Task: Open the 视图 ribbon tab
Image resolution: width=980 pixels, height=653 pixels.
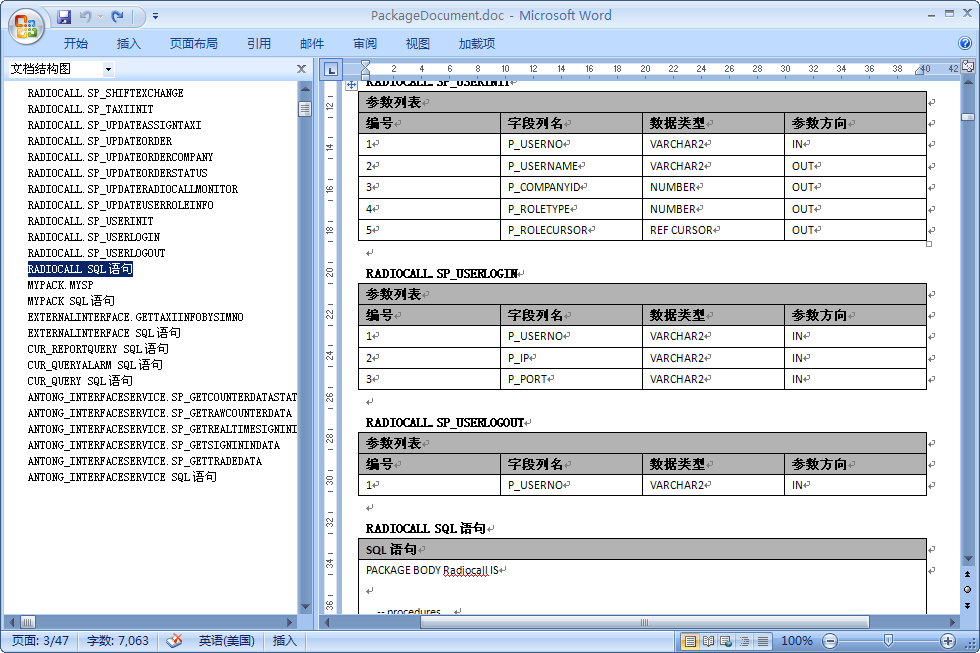Action: 418,44
